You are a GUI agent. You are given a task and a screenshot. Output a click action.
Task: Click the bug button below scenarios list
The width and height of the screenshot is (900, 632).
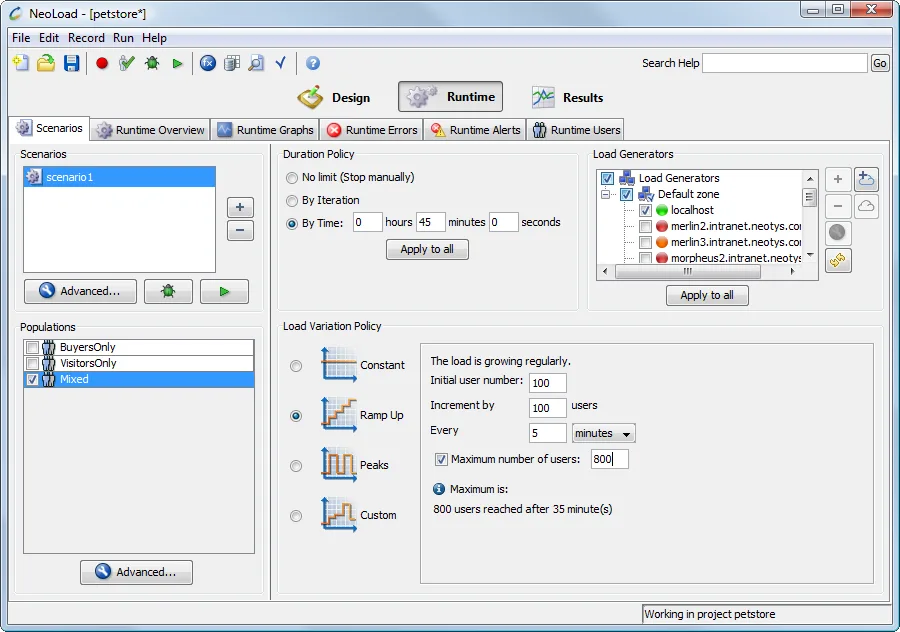[x=168, y=292]
